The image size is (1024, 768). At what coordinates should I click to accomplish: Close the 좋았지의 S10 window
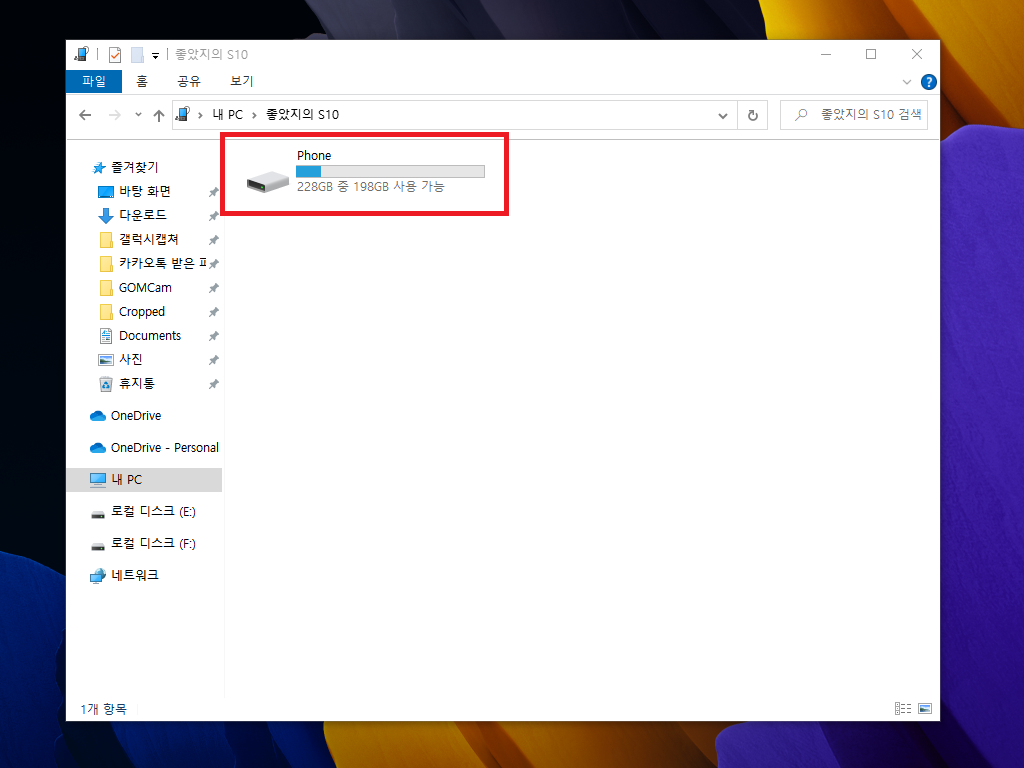point(917,54)
